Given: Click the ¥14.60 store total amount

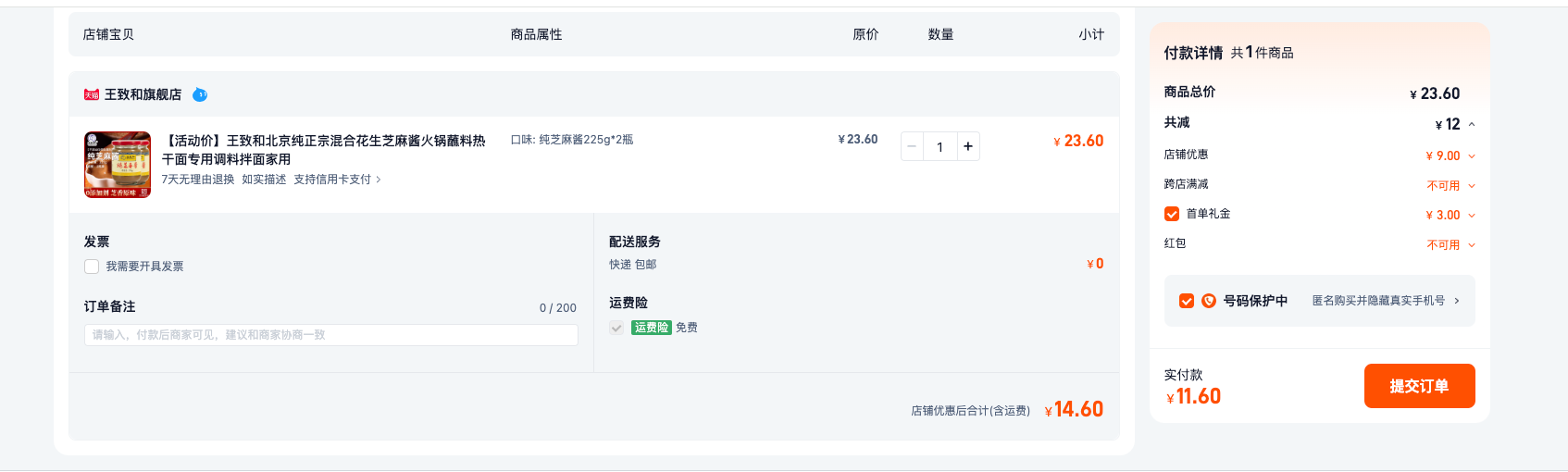Looking at the screenshot, I should click(x=1074, y=409).
